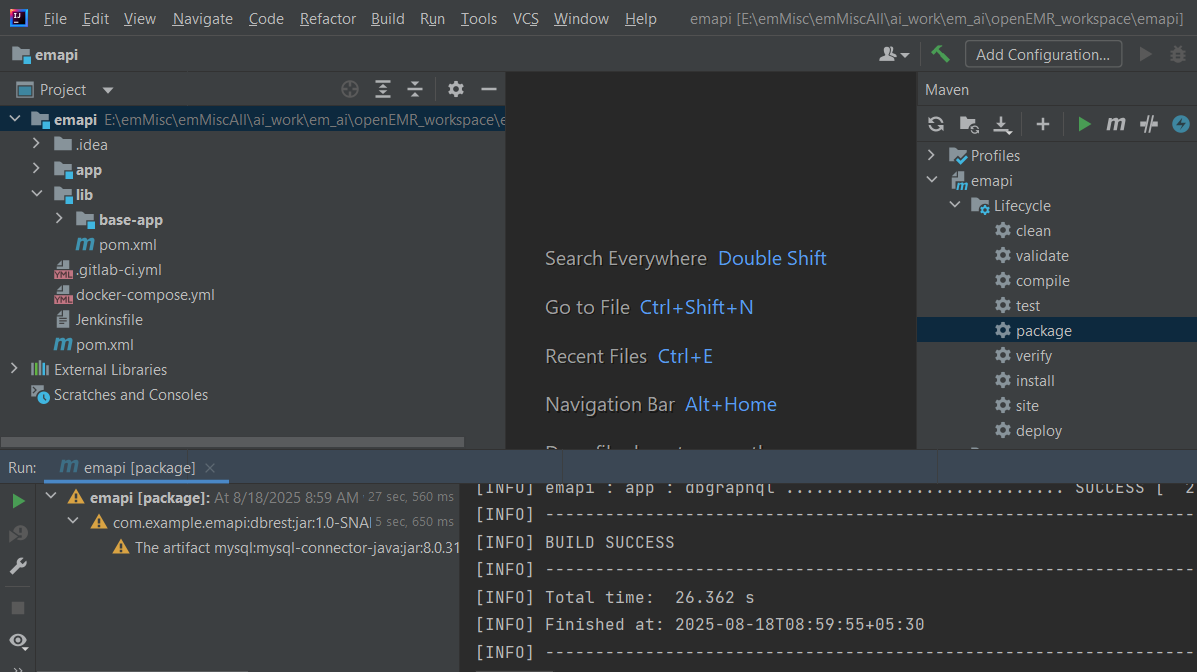This screenshot has height=672, width=1197.
Task: Select the verify lifecycle goal
Action: coord(1034,356)
